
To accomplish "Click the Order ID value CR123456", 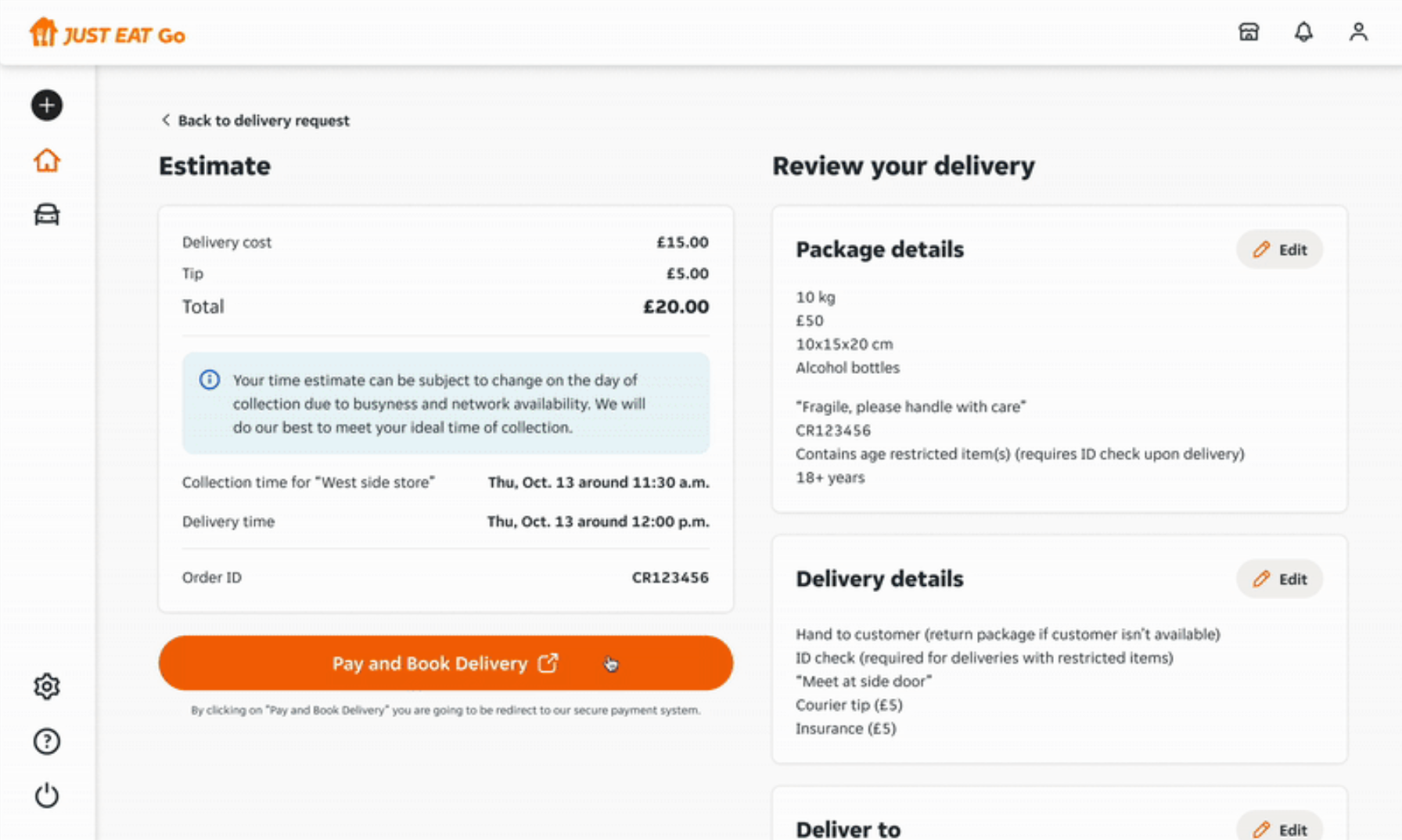I will pyautogui.click(x=670, y=577).
